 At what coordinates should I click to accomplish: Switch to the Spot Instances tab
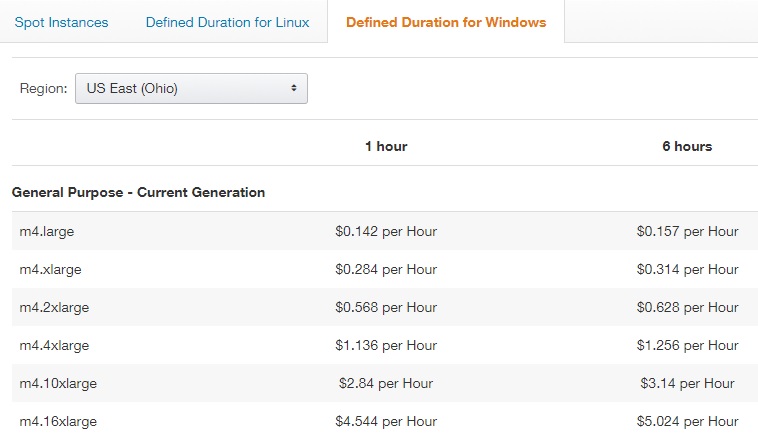pos(61,22)
